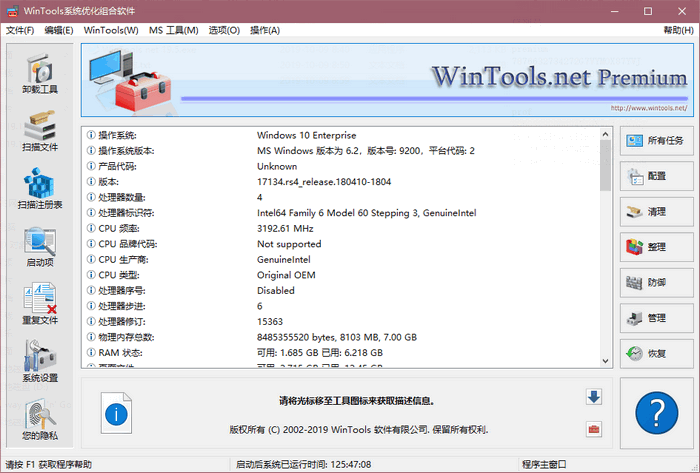Select the 版本: 17134.rs4_release row
Viewport: 700px width, 473px height.
click(x=341, y=182)
